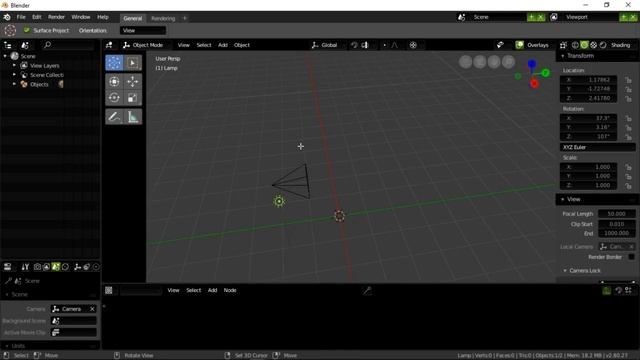Toggle lock on Rotation X

(628, 118)
